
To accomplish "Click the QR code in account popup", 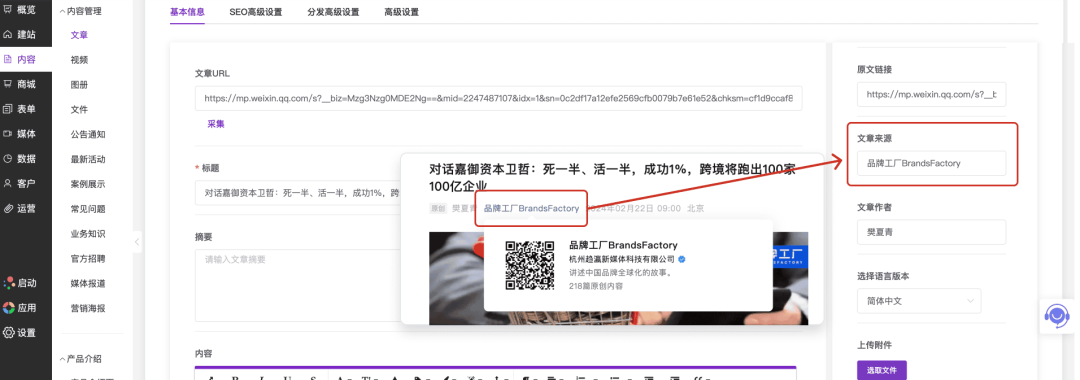I will click(530, 265).
